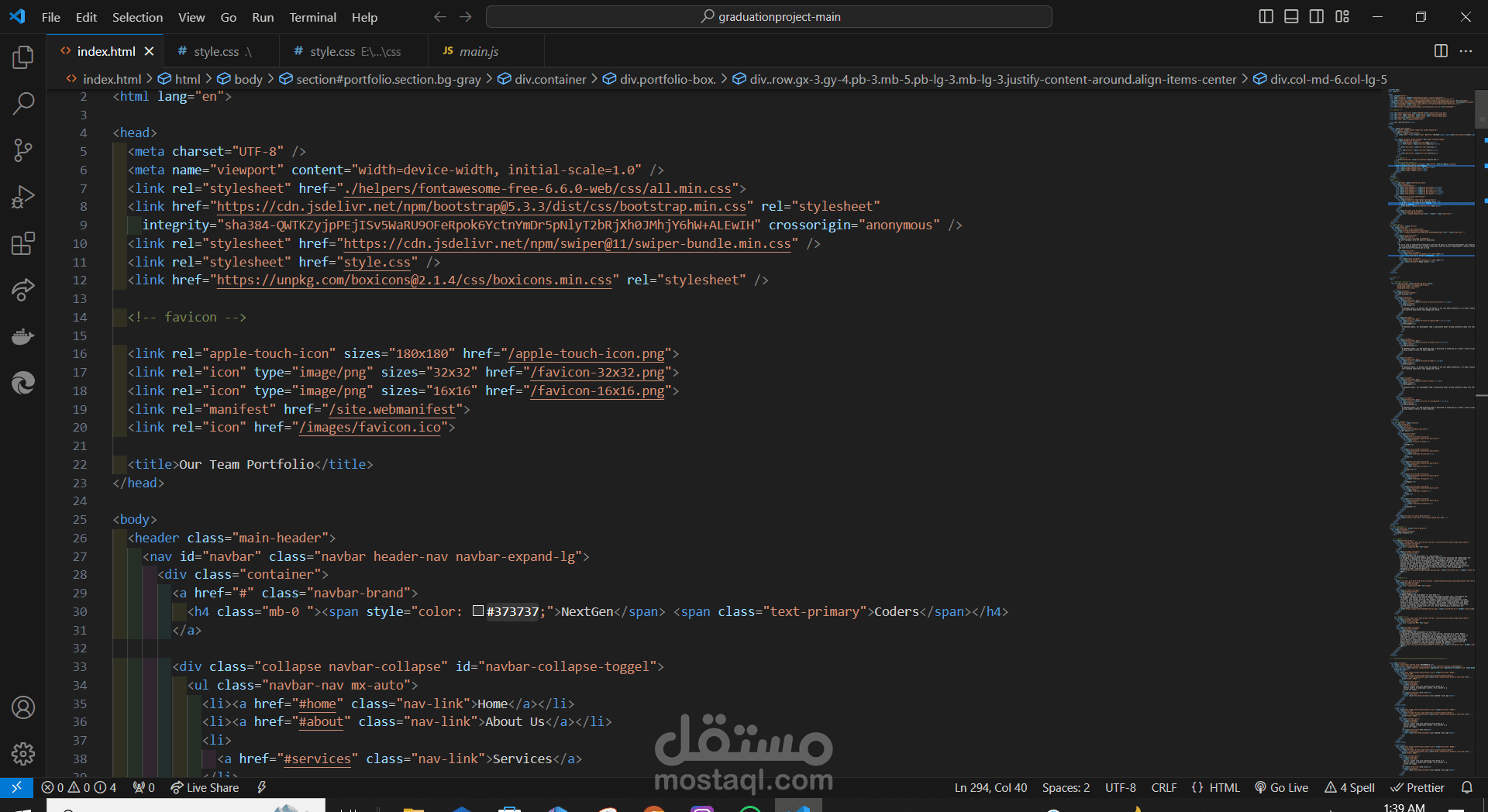Open the Spaces: 2 indentation selector

pyautogui.click(x=1066, y=787)
